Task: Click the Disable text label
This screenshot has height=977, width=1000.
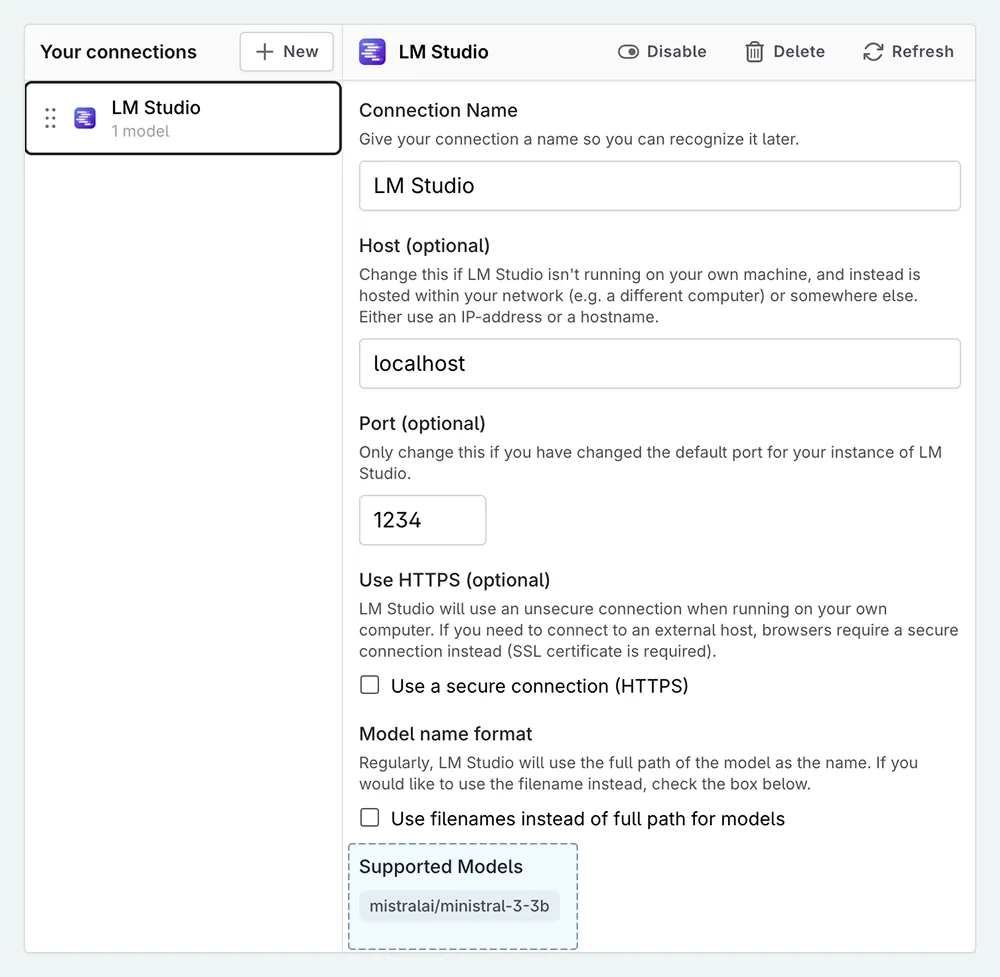Action: pos(677,52)
